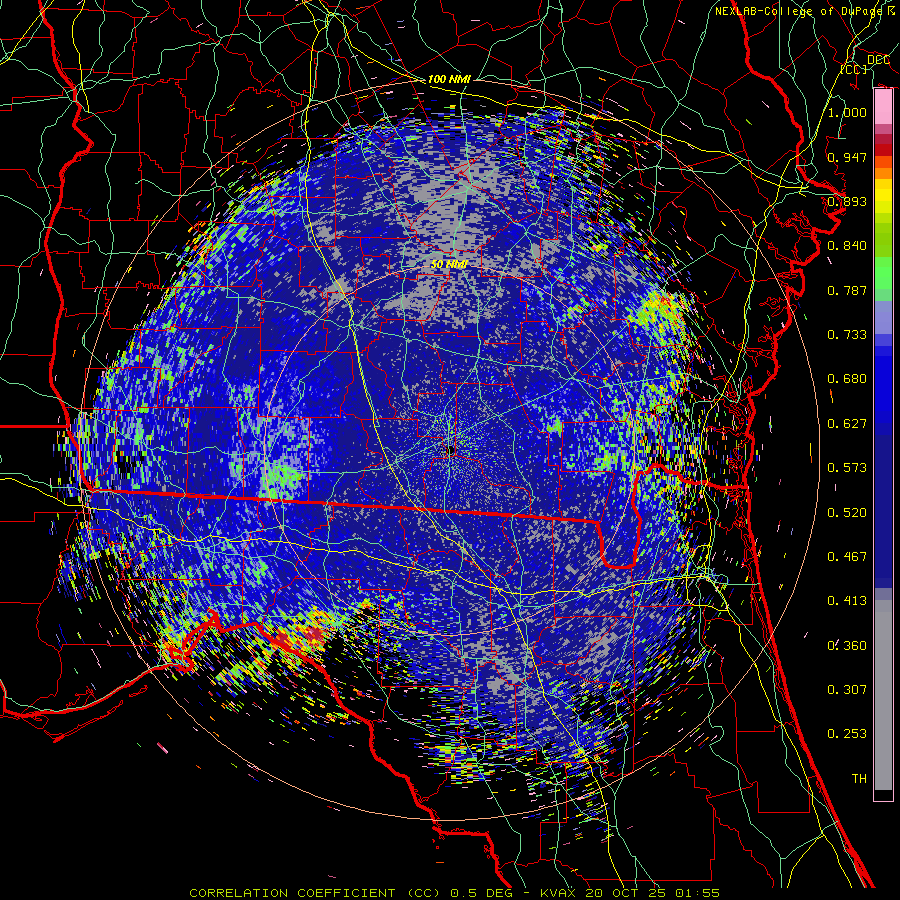Click the 0.467 scale value
The height and width of the screenshot is (900, 900).
click(x=847, y=557)
